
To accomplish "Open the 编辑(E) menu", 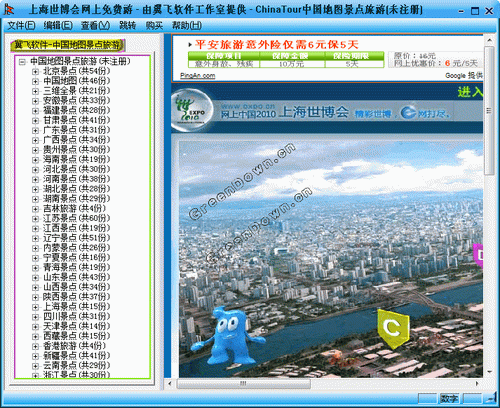I will click(58, 25).
